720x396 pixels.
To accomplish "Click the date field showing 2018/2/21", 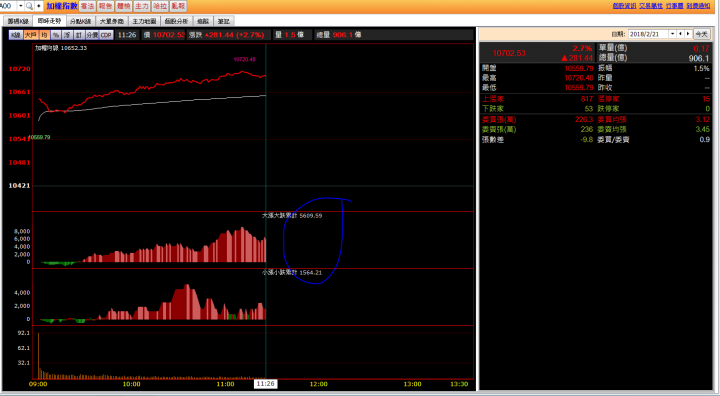I will click(x=648, y=34).
